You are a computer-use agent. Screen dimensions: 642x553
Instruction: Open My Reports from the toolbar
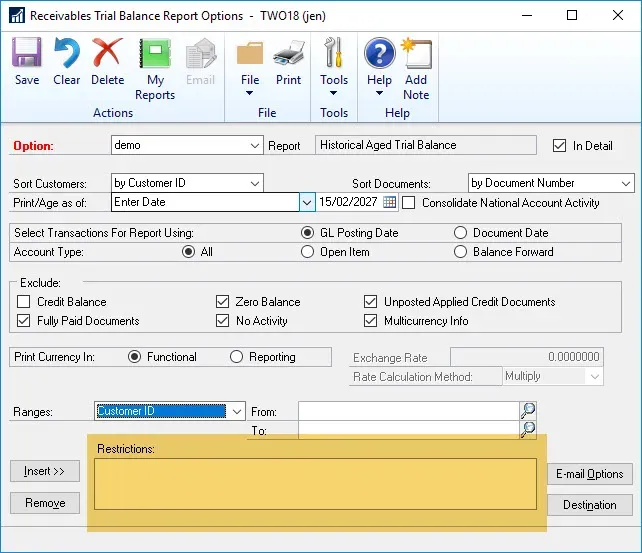[x=155, y=68]
